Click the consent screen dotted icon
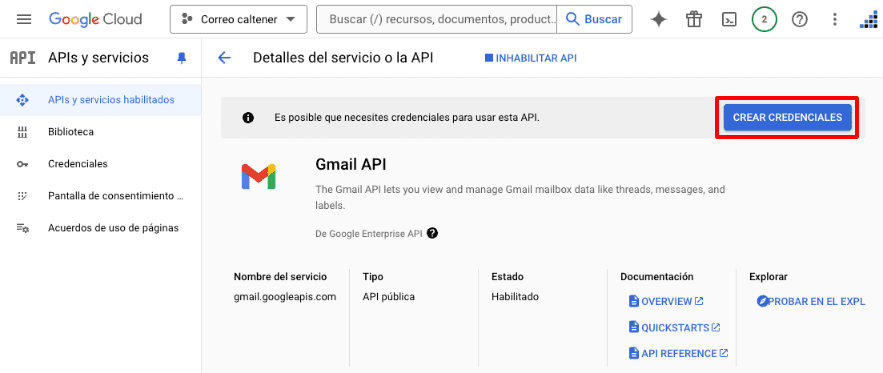Screen dimensions: 883x373 click(x=23, y=196)
